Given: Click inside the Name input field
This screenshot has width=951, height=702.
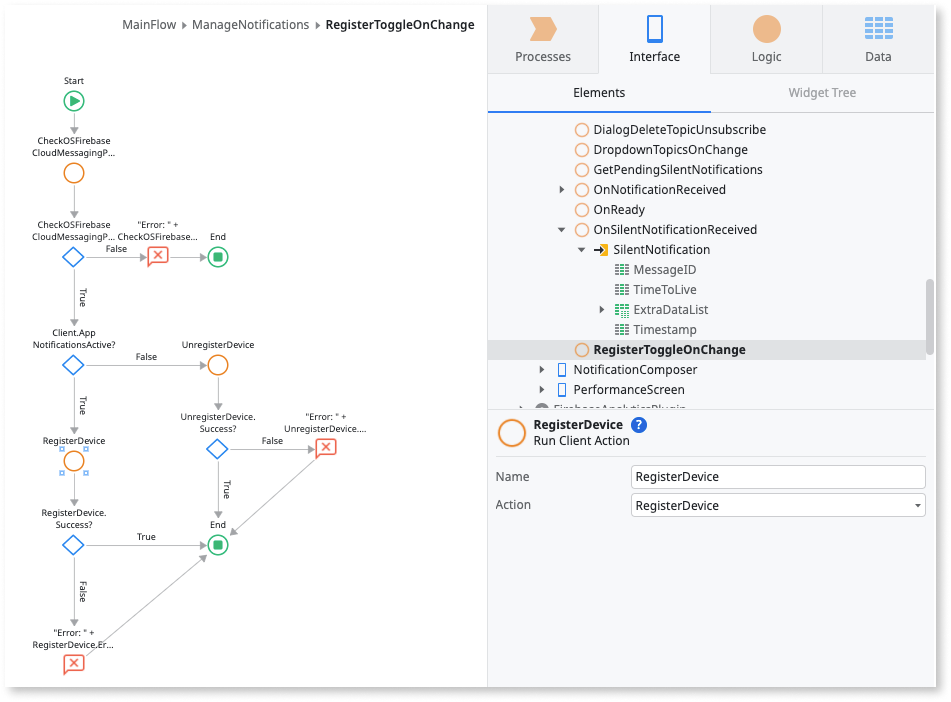Looking at the screenshot, I should click(x=778, y=477).
